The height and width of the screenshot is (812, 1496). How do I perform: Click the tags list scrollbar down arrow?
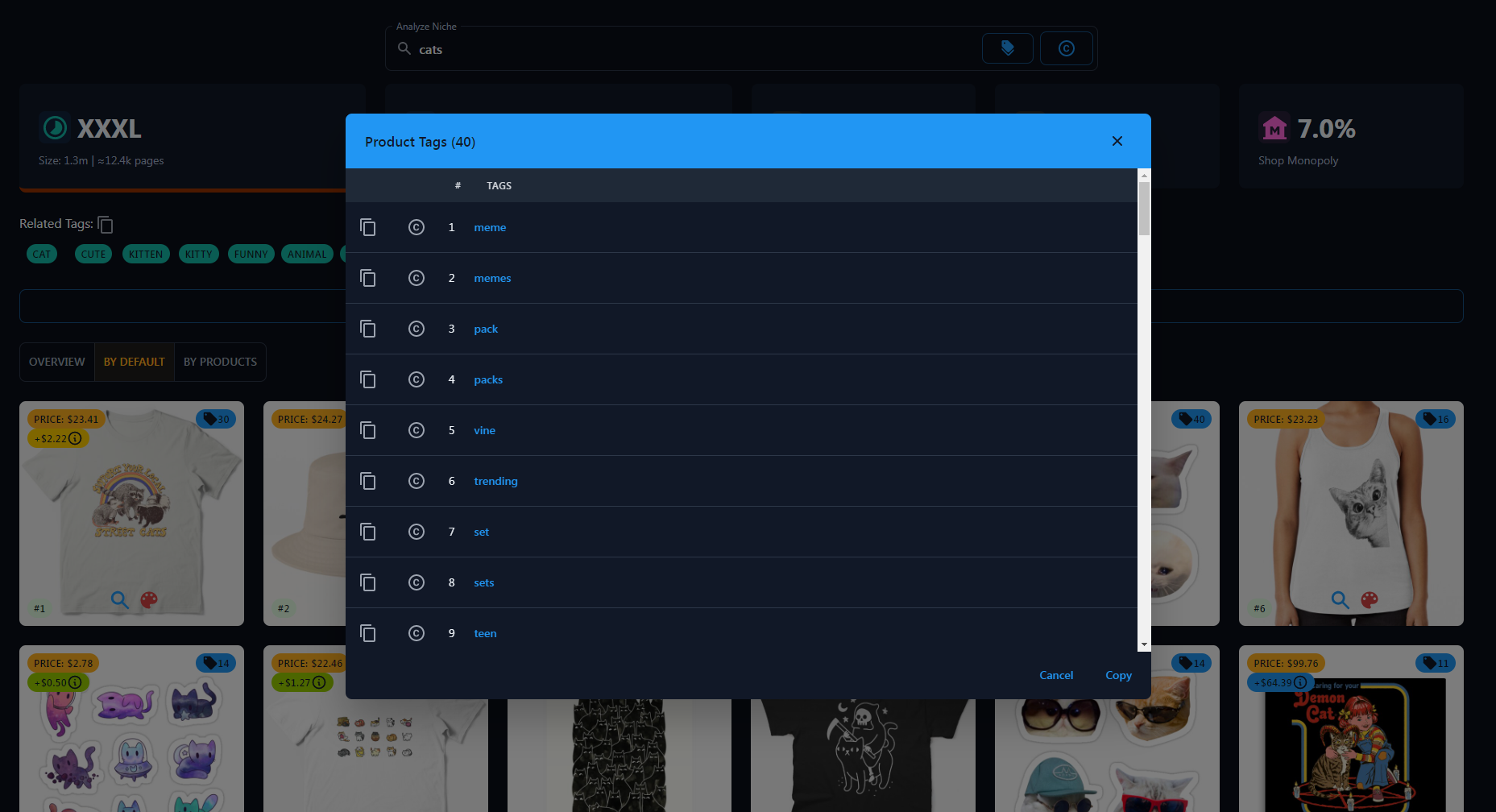(1144, 645)
